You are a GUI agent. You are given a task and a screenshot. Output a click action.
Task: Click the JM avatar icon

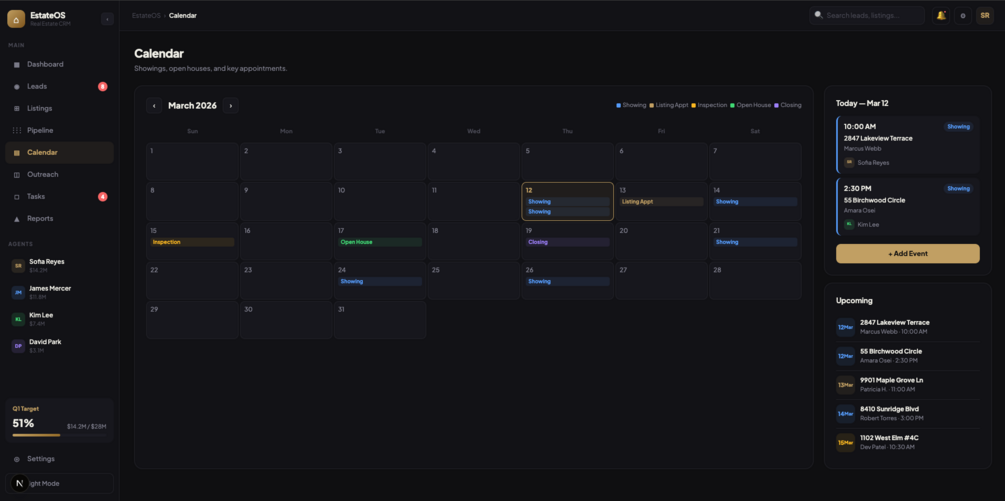click(x=19, y=292)
